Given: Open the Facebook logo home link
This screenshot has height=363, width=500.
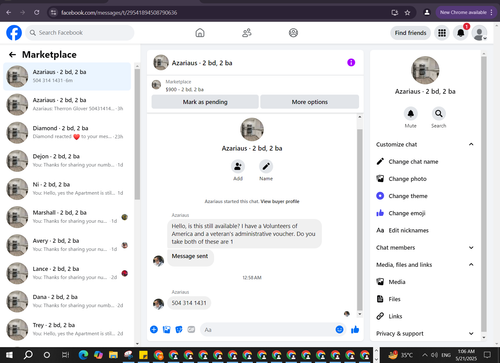Looking at the screenshot, I should pos(14,33).
